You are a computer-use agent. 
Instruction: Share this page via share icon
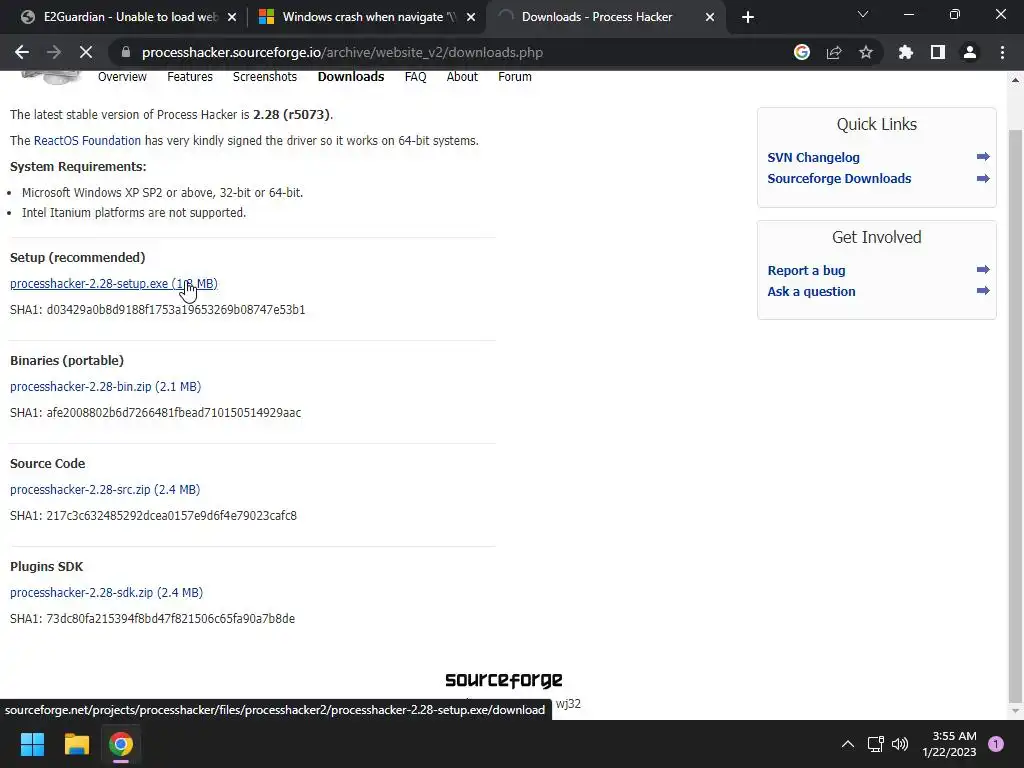pos(834,52)
